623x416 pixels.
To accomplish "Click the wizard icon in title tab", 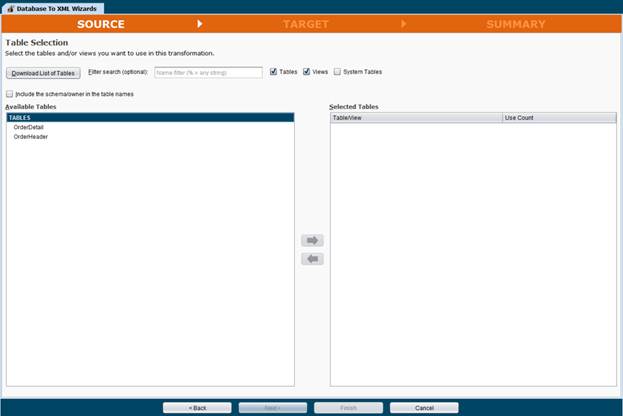I will pyautogui.click(x=11, y=8).
